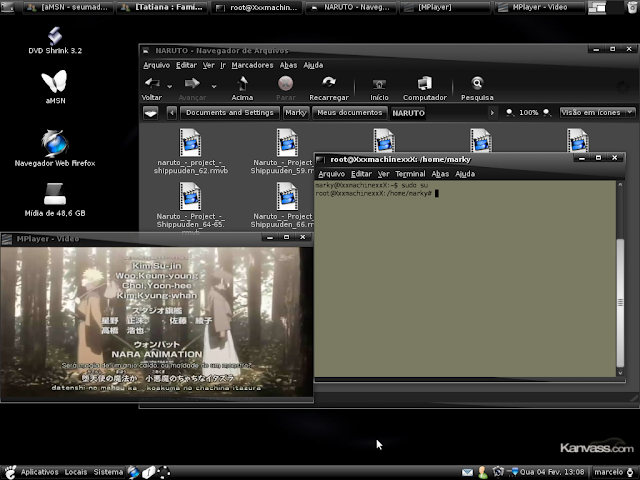The height and width of the screenshot is (480, 640).
Task: Select the Shippuuden_66 video file
Action: [282, 206]
